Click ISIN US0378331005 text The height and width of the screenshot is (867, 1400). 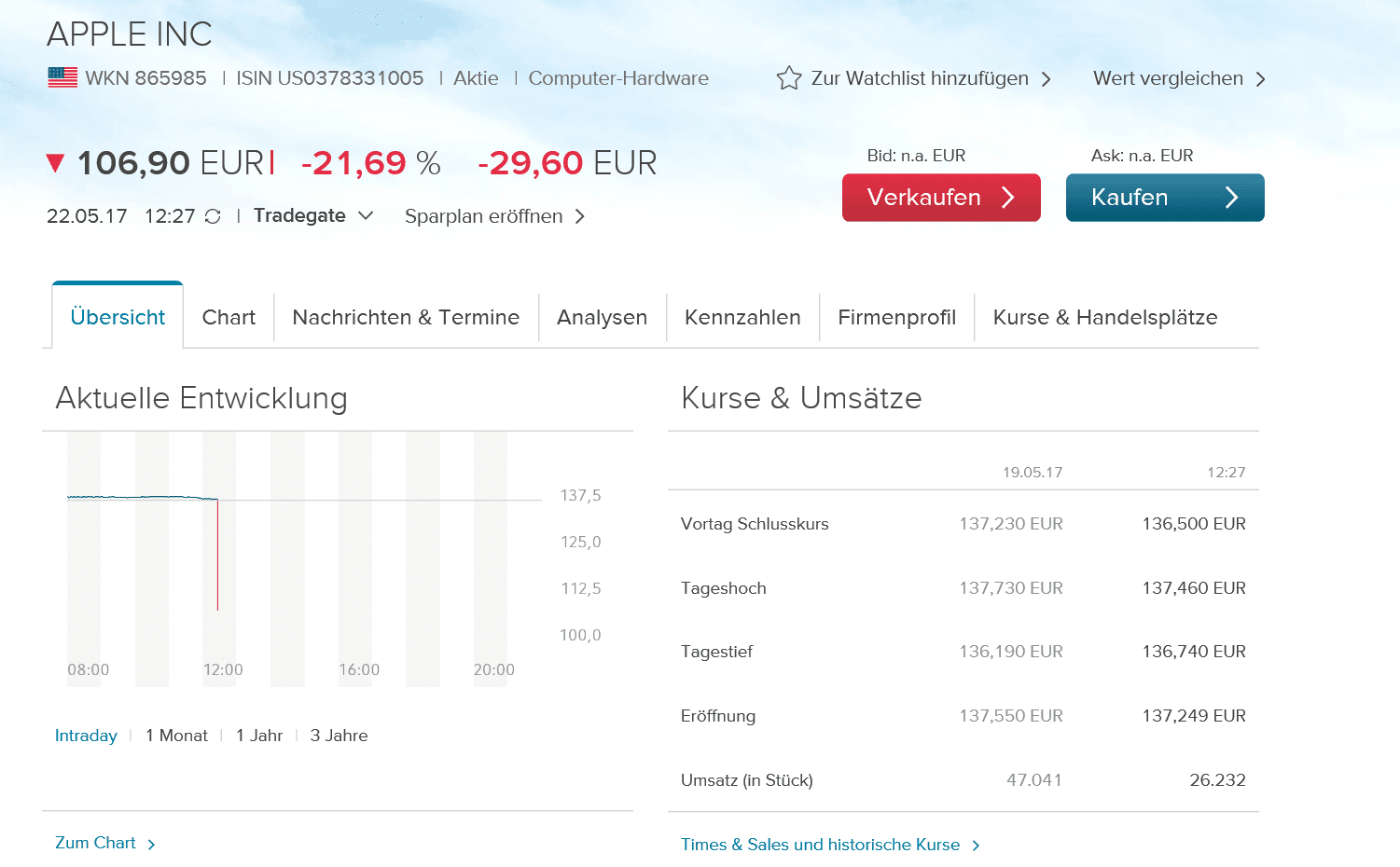click(x=330, y=78)
